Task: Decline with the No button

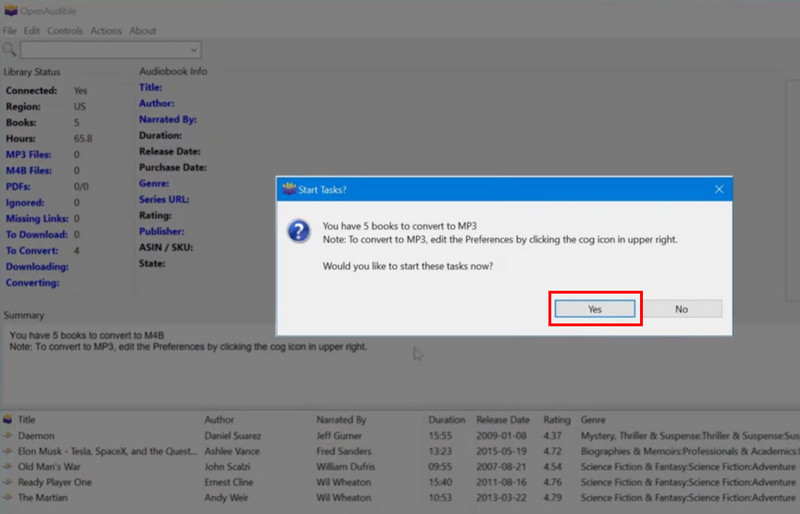Action: pos(682,309)
